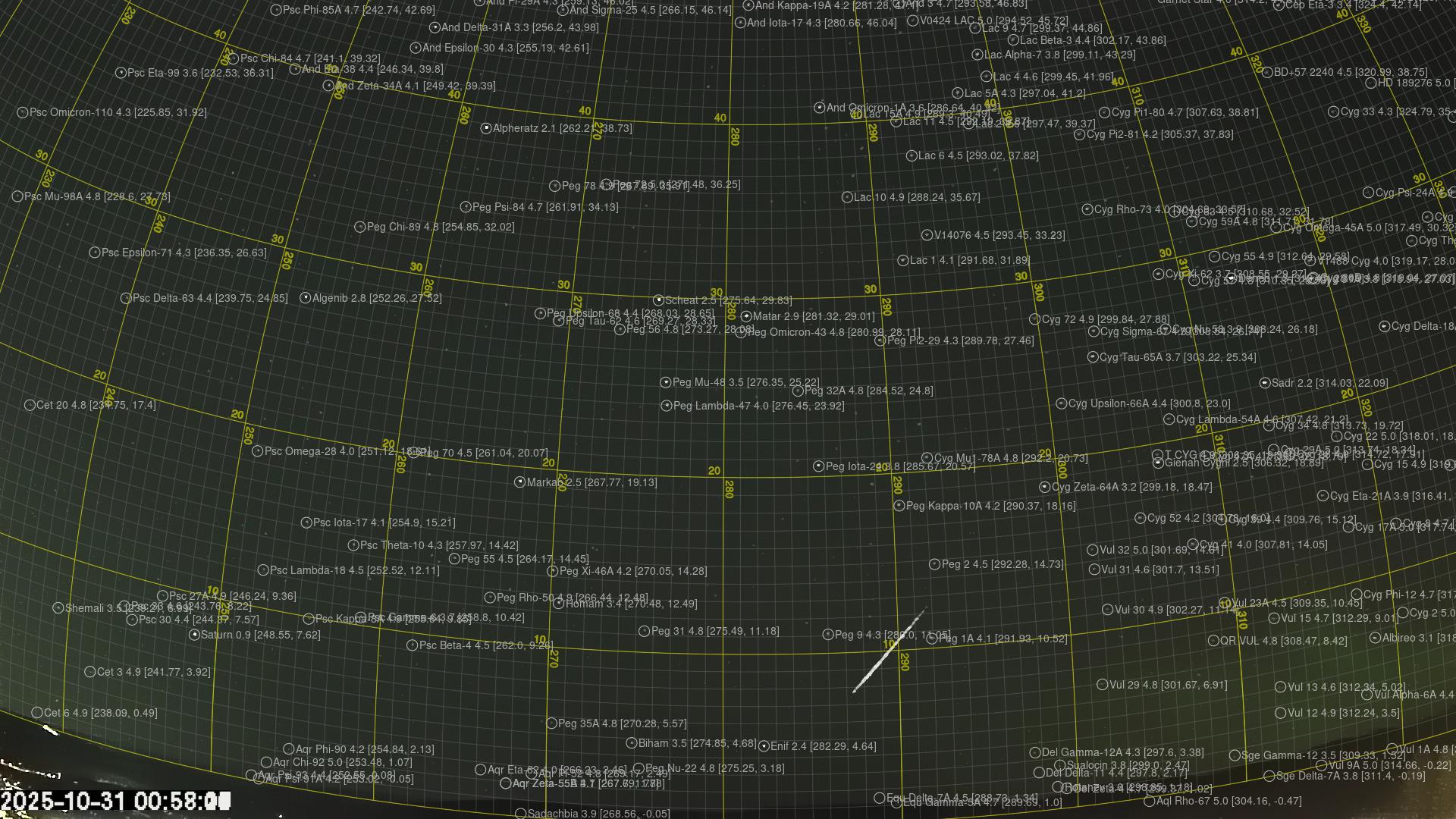1456x819 pixels.
Task: Click the Alpheratz star marker circle
Action: tap(486, 129)
